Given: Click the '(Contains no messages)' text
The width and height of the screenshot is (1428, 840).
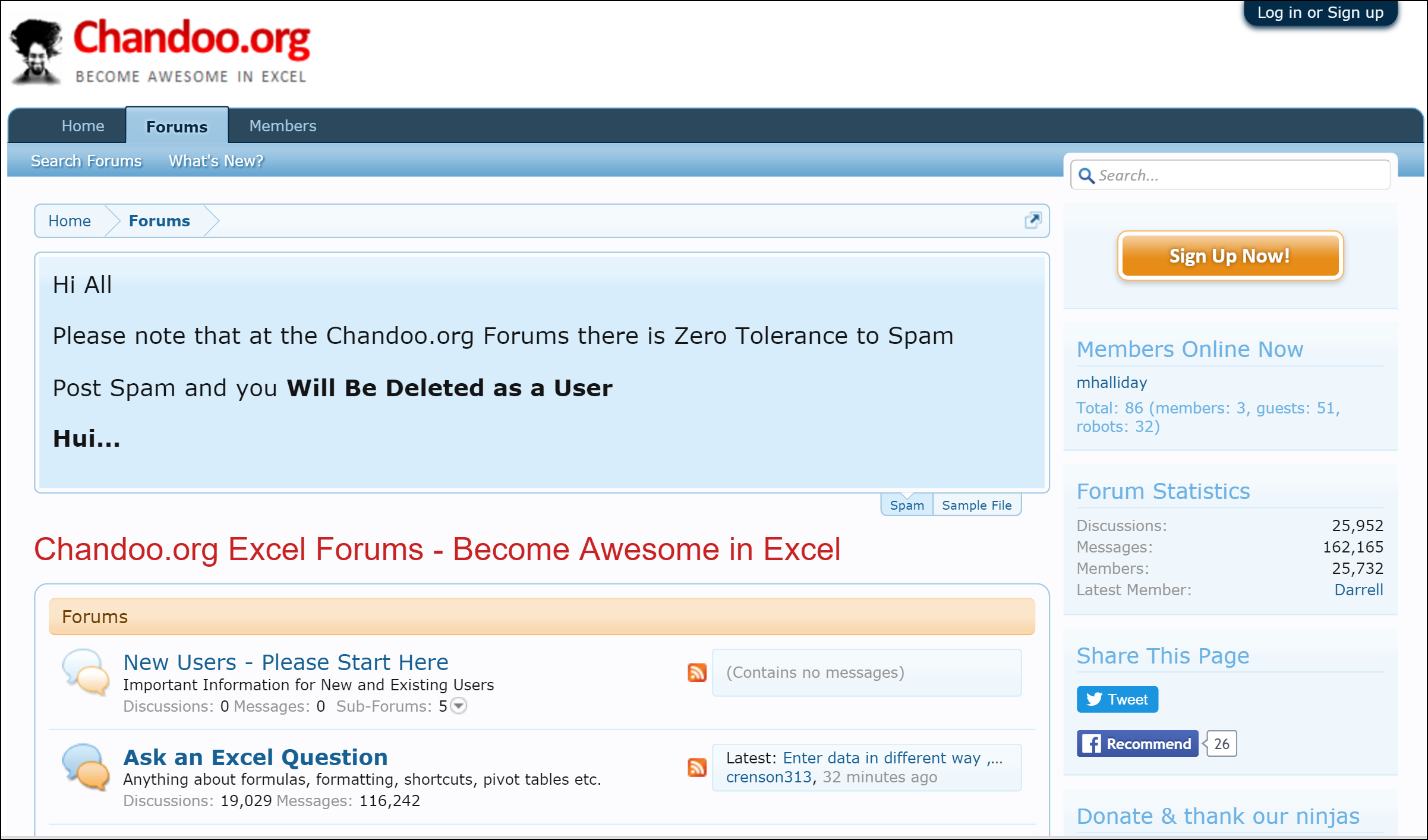Looking at the screenshot, I should pos(815,672).
